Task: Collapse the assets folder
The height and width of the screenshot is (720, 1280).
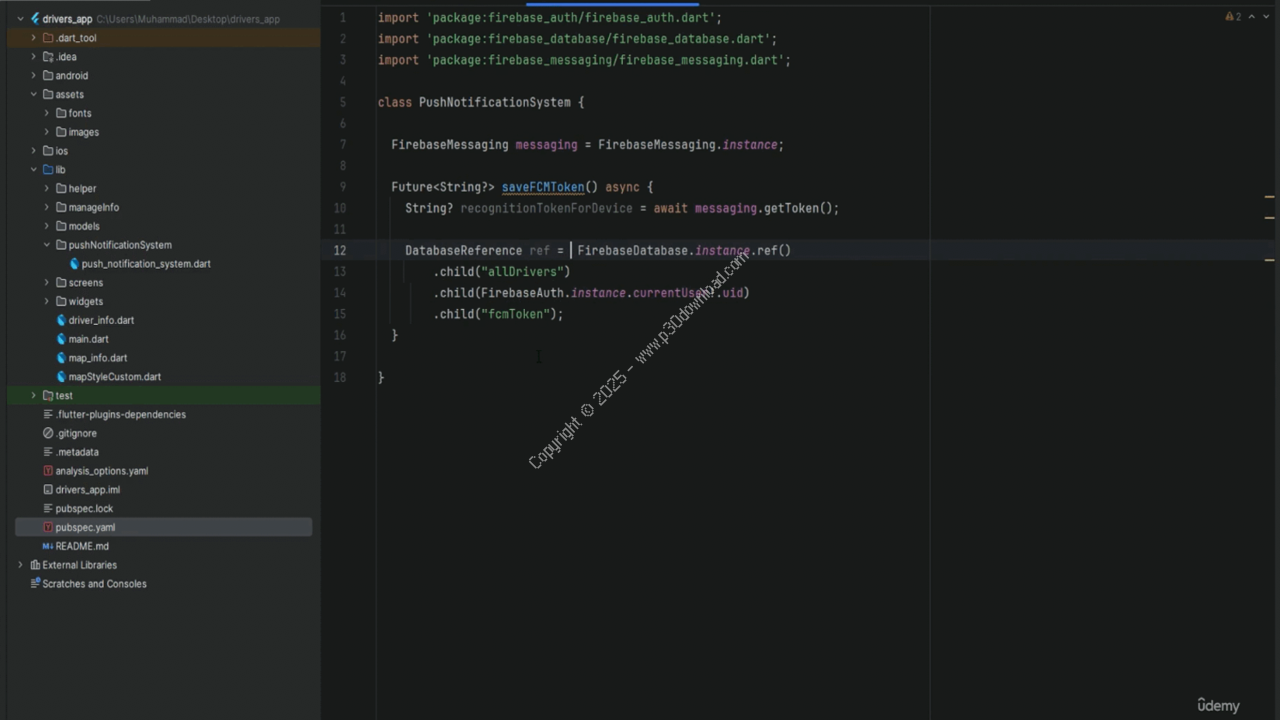Action: click(x=33, y=95)
